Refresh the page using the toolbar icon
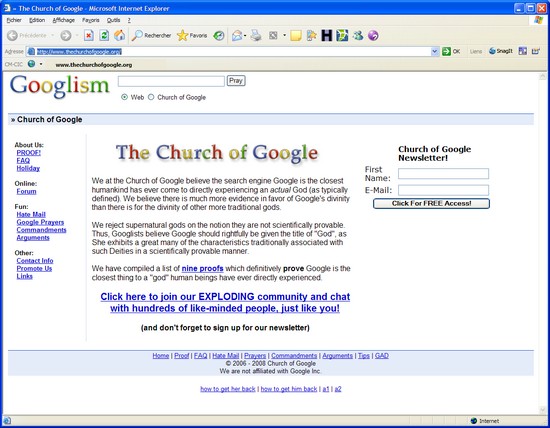This screenshot has height=428, width=550. [104, 35]
